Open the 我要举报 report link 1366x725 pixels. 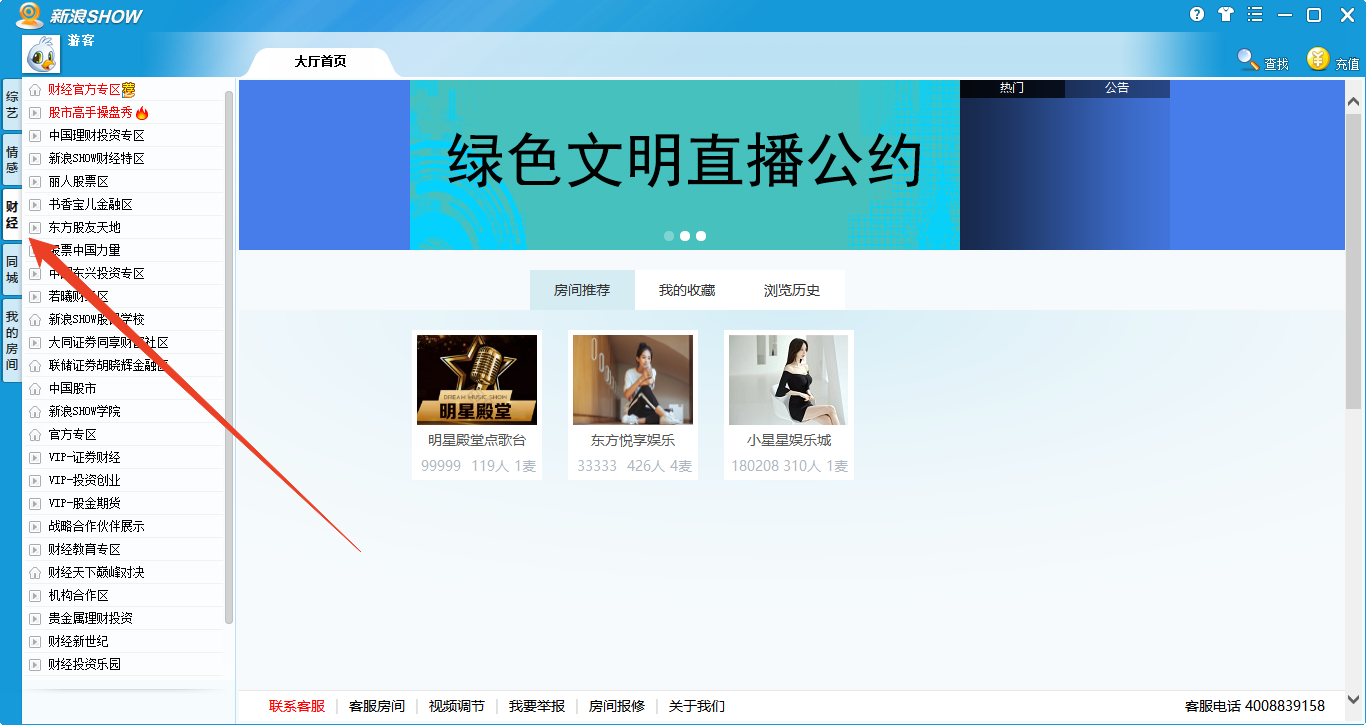pyautogui.click(x=536, y=705)
